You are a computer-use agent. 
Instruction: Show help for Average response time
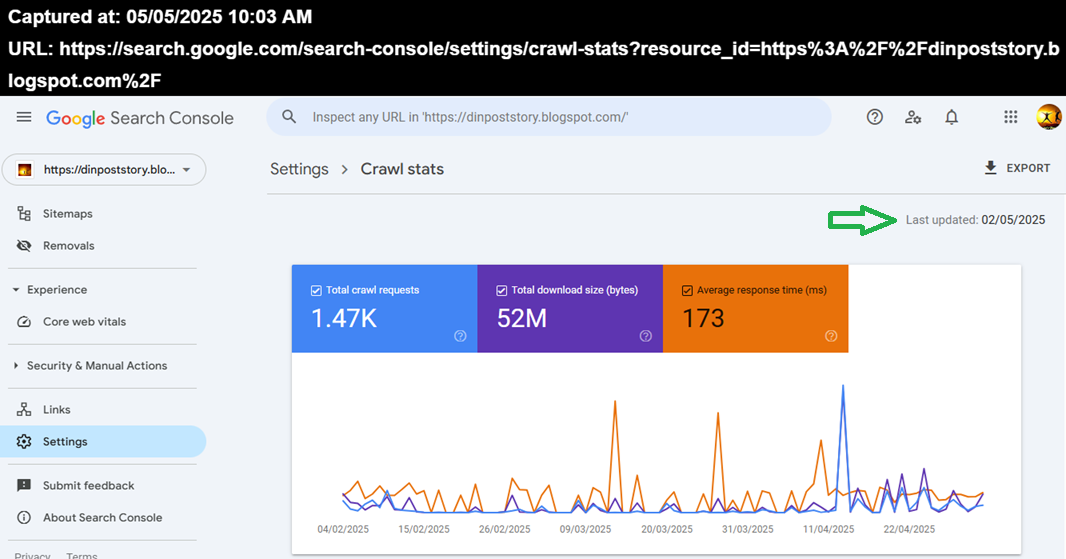pos(831,336)
